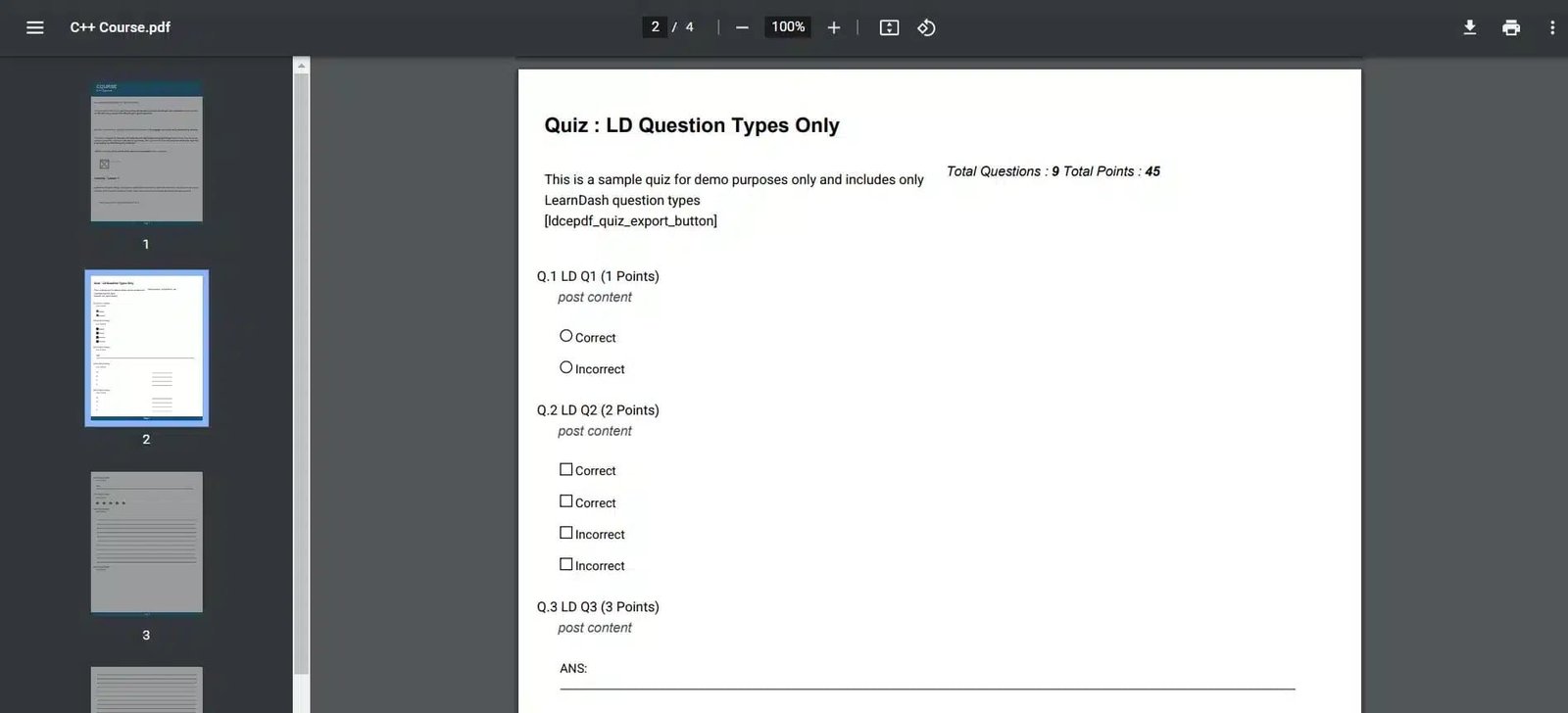Click the thumbnail panel scroll up arrow
Screen dimensions: 1568x713
[302, 66]
